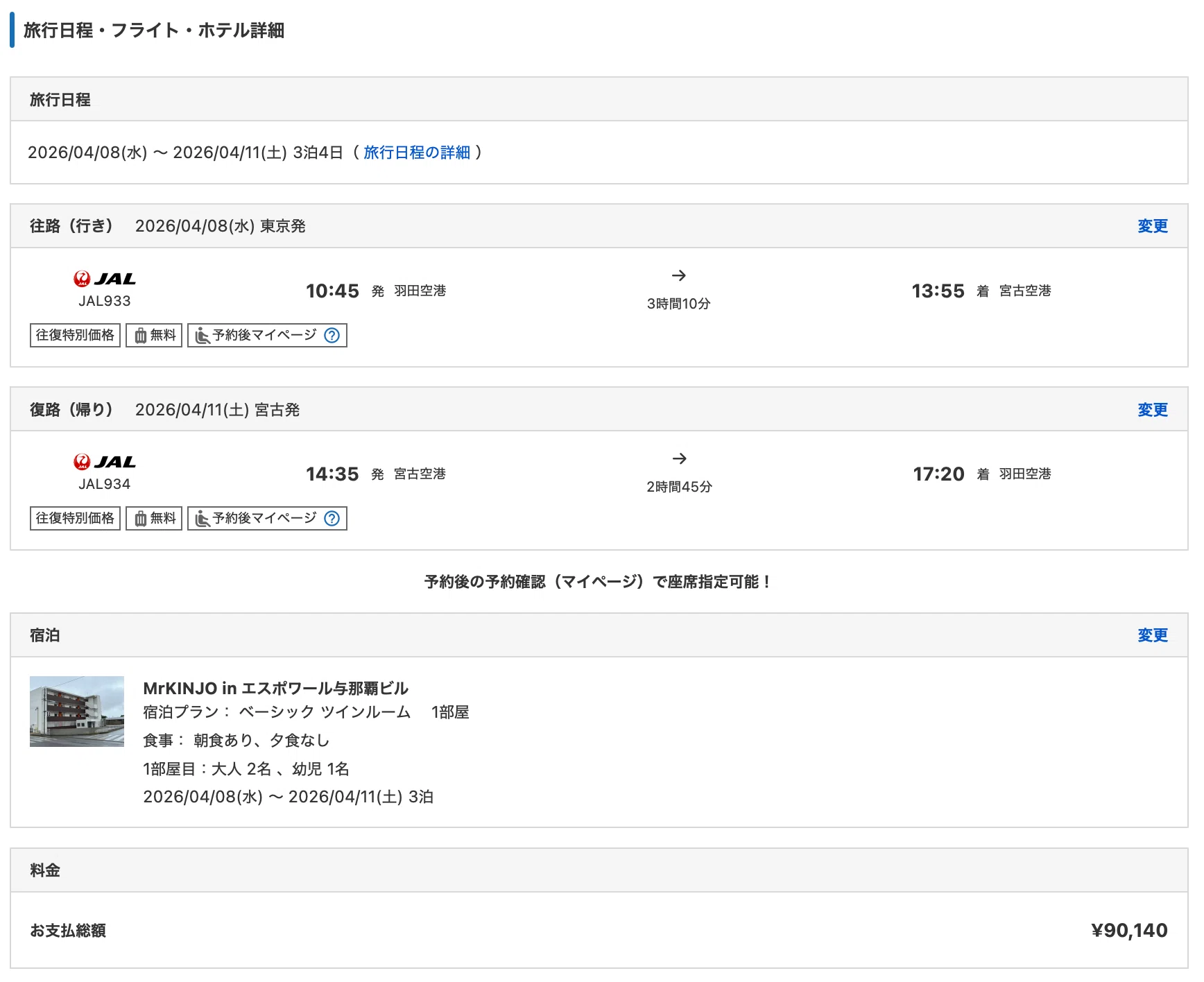Screen dimensions: 1204x982
Task: Click 変更 for the return flight
Action: (x=1153, y=410)
